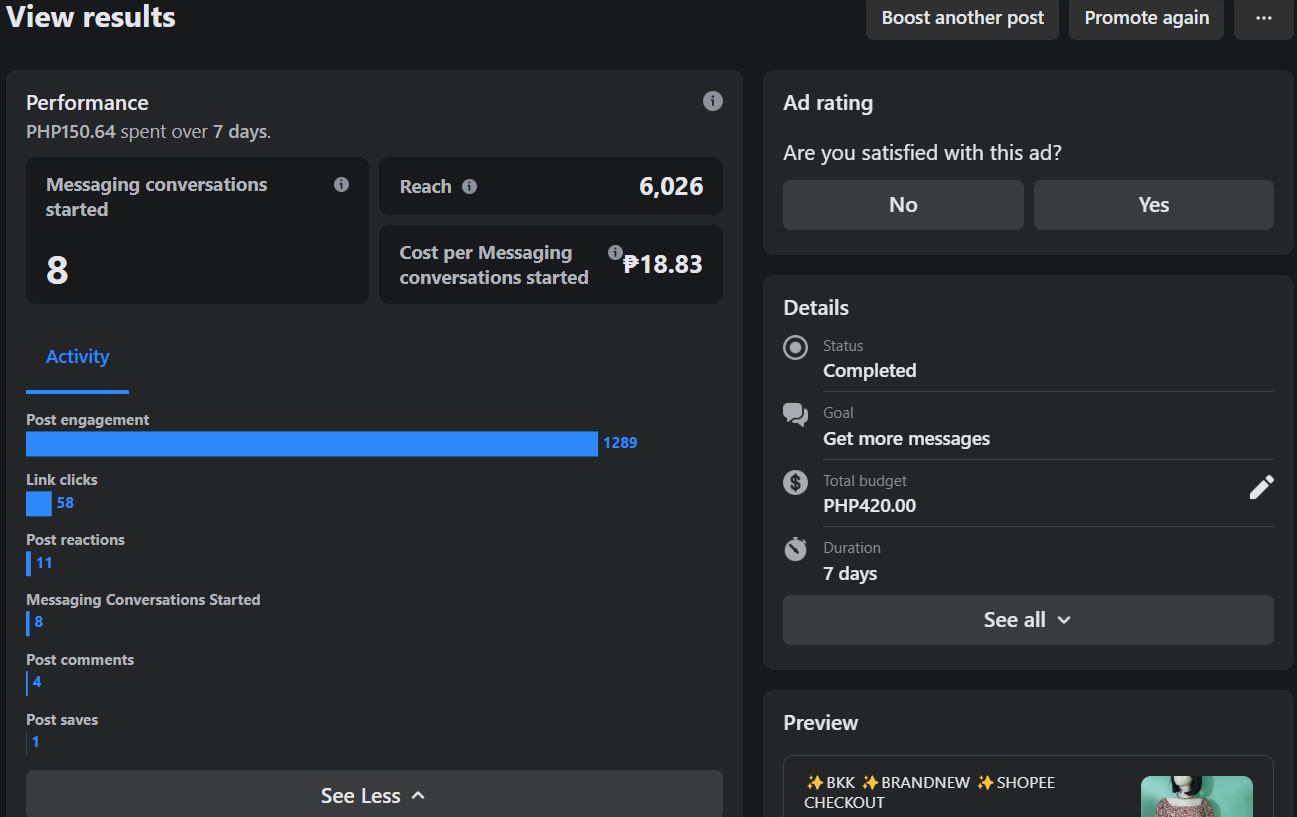1297x817 pixels.
Task: Select the Activity tab
Action: click(78, 357)
